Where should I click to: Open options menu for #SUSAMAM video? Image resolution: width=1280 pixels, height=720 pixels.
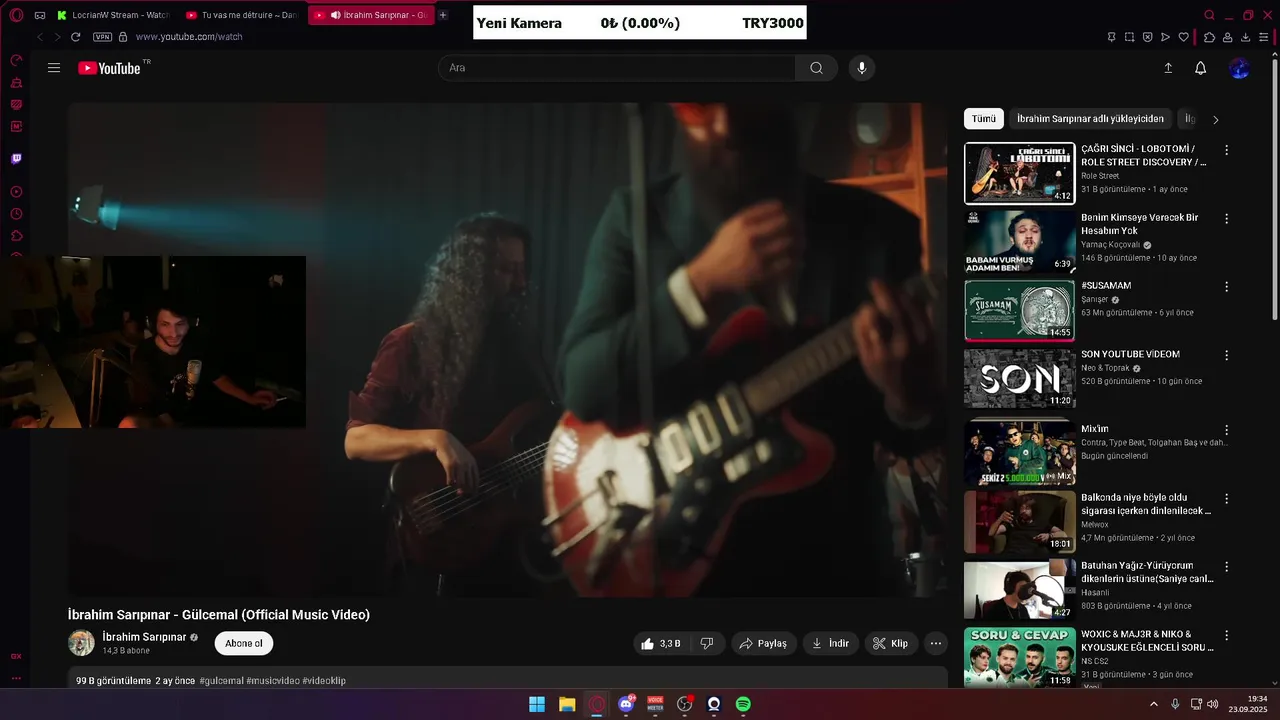(x=1227, y=287)
